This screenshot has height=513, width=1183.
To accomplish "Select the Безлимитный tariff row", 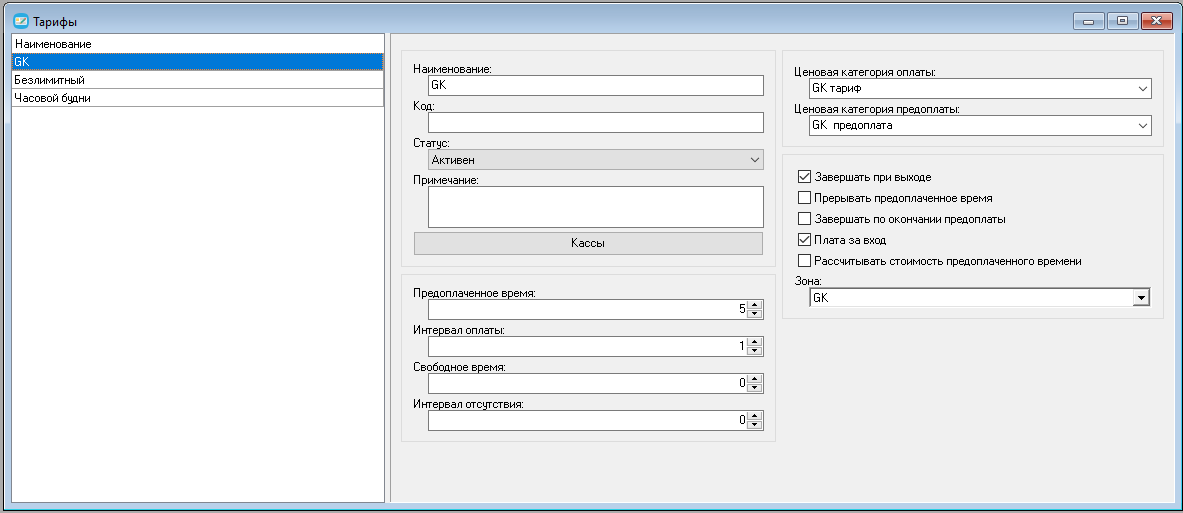I will coord(198,80).
